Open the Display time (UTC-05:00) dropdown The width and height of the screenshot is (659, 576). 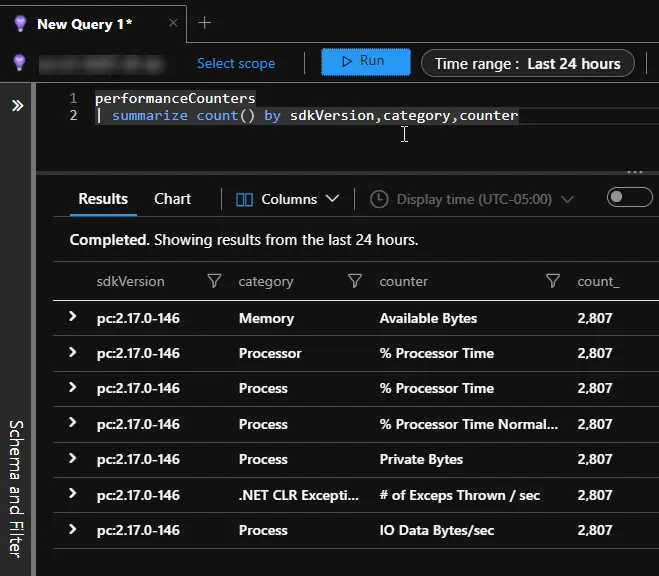pos(472,199)
